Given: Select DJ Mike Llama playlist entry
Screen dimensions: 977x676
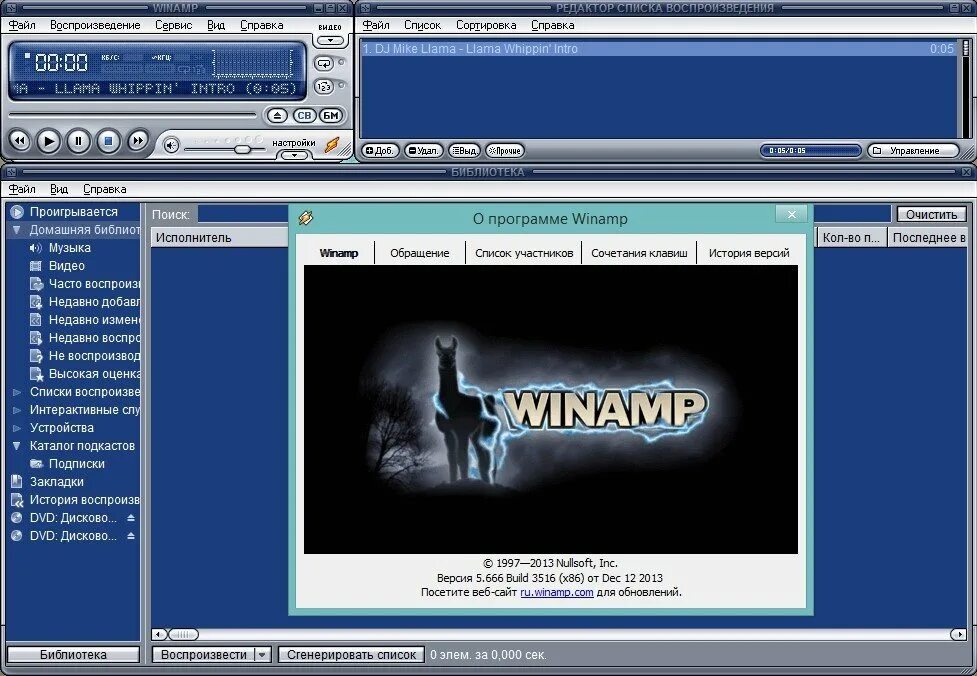Looking at the screenshot, I should point(658,49).
